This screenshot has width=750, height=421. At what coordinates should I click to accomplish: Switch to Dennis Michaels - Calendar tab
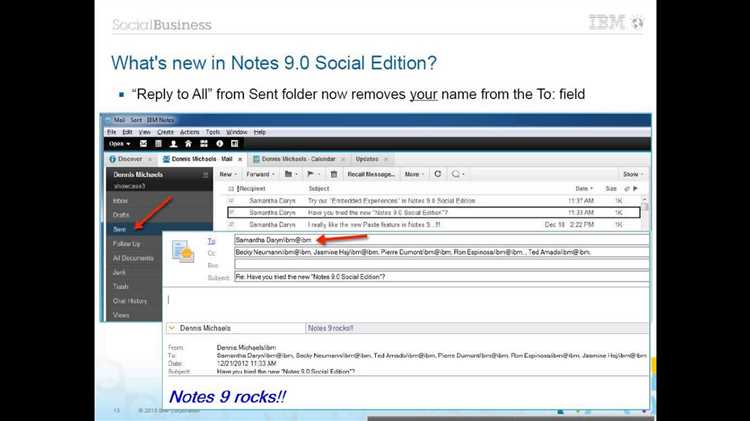[297, 158]
